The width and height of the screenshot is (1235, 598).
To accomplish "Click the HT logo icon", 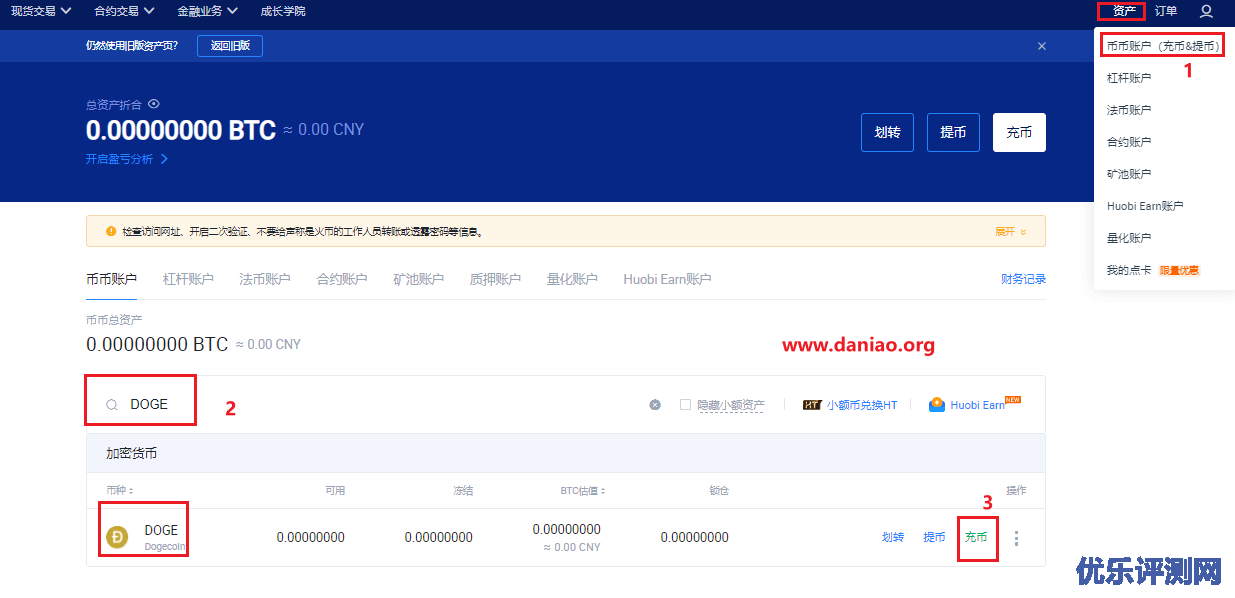I will (812, 405).
